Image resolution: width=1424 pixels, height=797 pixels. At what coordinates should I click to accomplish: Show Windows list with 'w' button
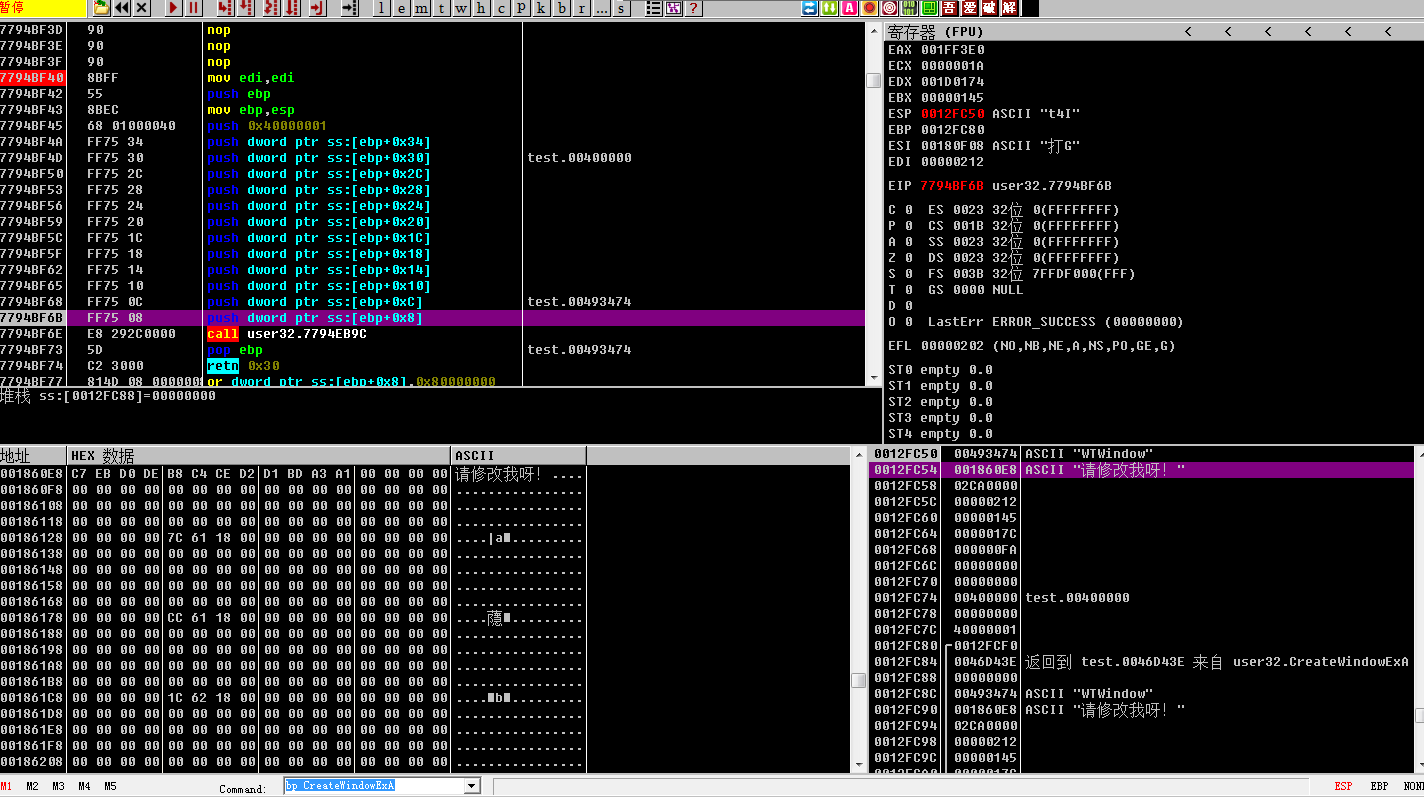coord(461,8)
